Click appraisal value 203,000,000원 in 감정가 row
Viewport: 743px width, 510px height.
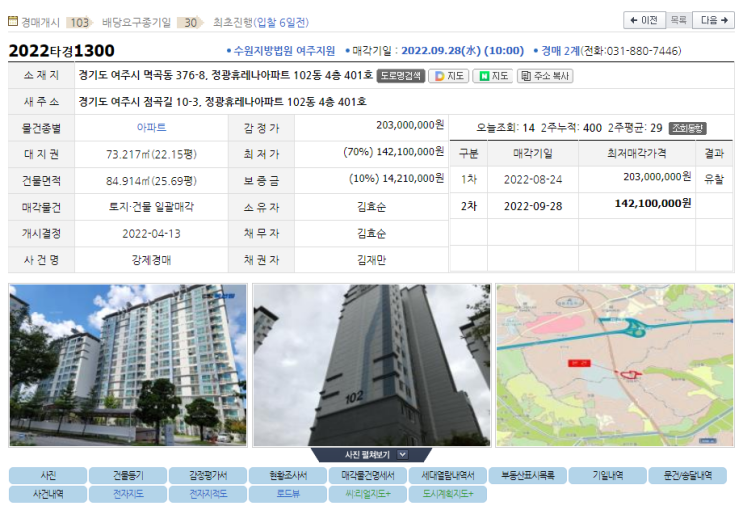point(410,125)
